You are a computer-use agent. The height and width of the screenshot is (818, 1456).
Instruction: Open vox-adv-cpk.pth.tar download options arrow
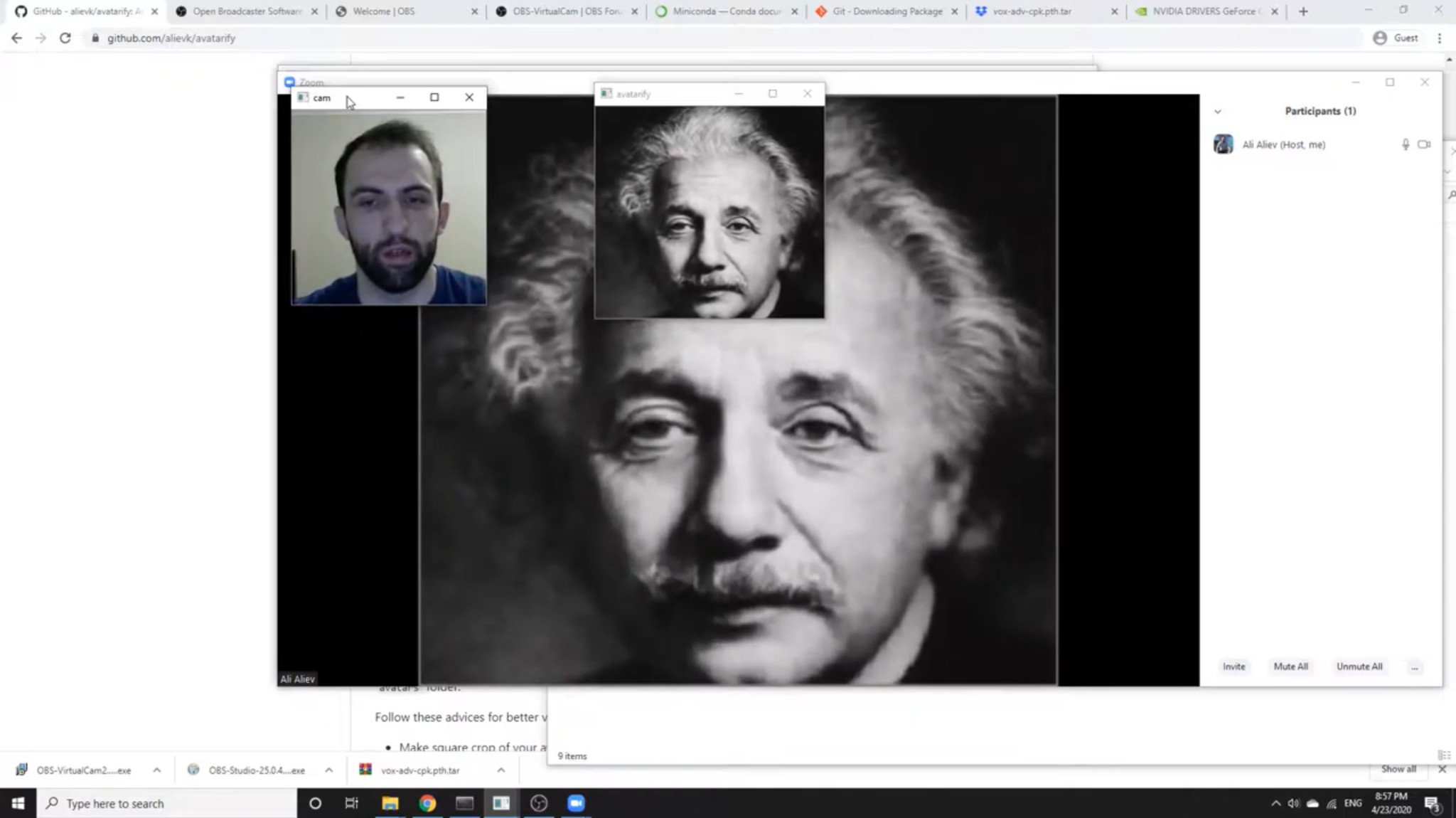501,770
